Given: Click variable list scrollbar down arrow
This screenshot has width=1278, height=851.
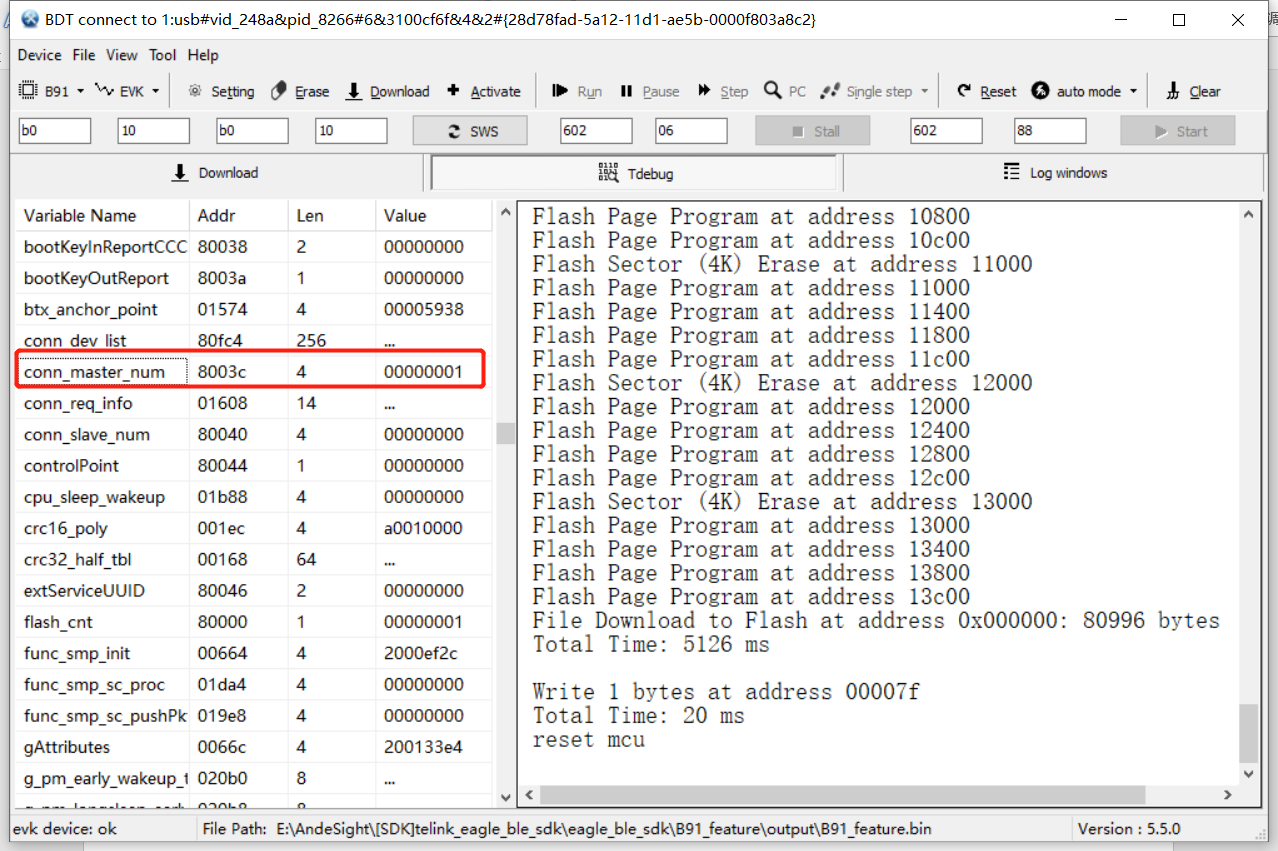Looking at the screenshot, I should (x=505, y=796).
